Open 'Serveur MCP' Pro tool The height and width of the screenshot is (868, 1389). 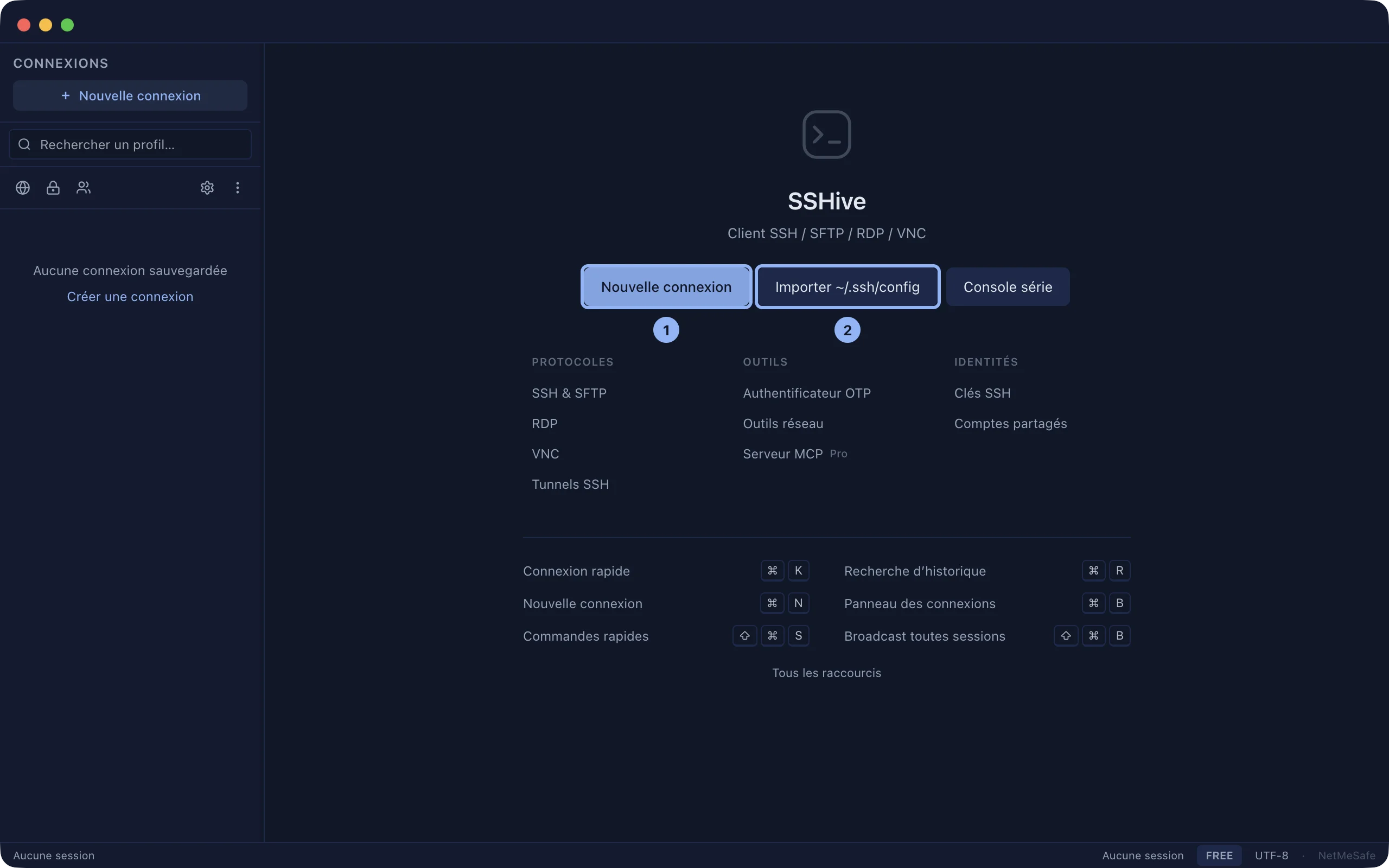pos(795,454)
